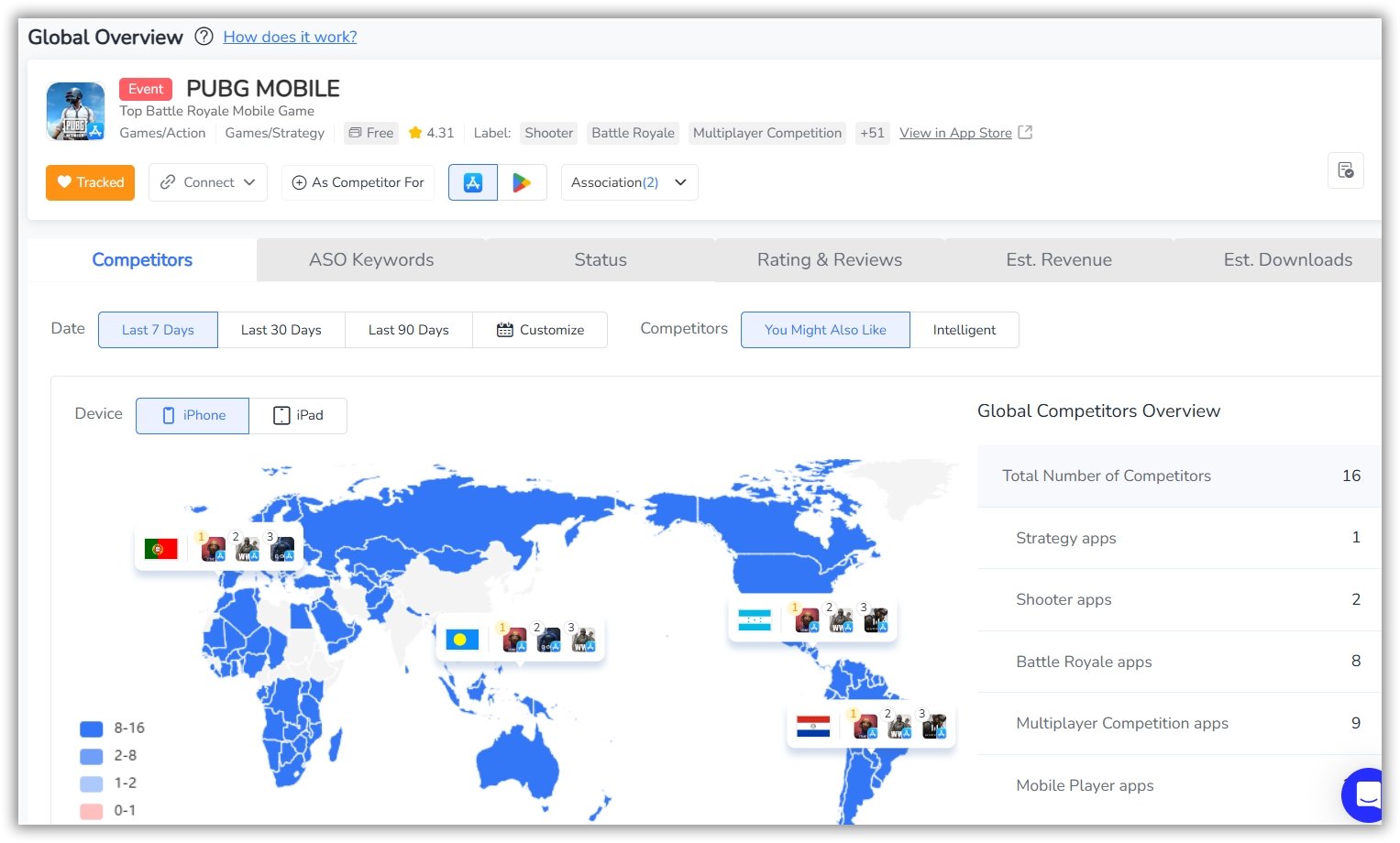Image resolution: width=1400 pixels, height=843 pixels.
Task: Switch to the Est. Revenue tab
Action: pyautogui.click(x=1059, y=259)
